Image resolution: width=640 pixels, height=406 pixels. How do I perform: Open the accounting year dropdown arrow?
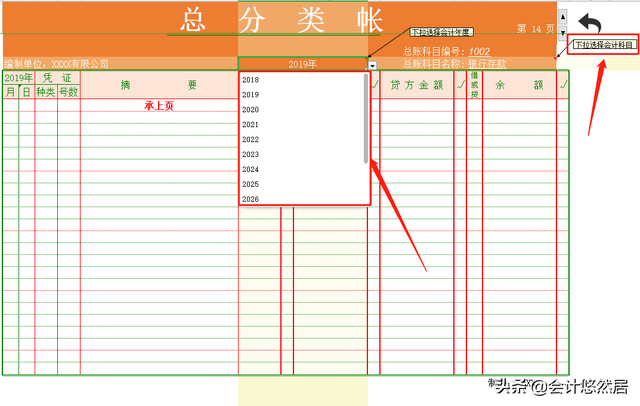point(372,65)
